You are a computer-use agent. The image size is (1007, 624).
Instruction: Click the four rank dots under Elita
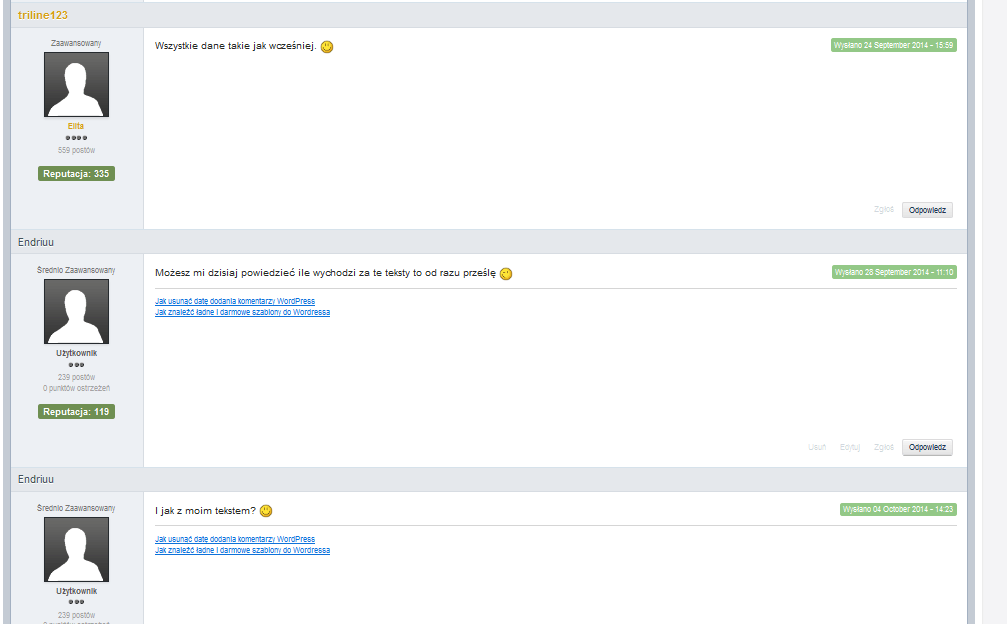(x=76, y=138)
